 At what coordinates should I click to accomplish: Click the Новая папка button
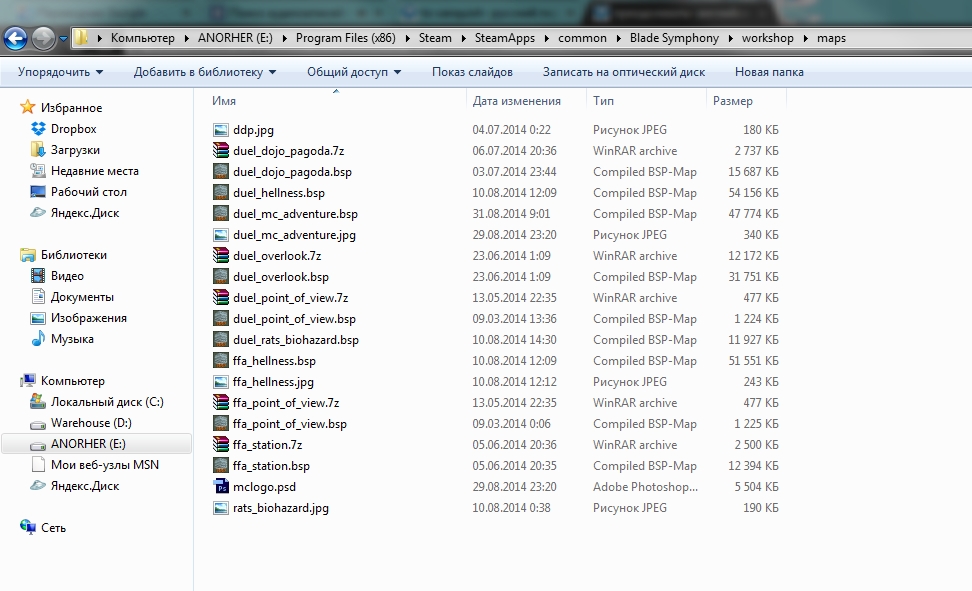point(769,72)
